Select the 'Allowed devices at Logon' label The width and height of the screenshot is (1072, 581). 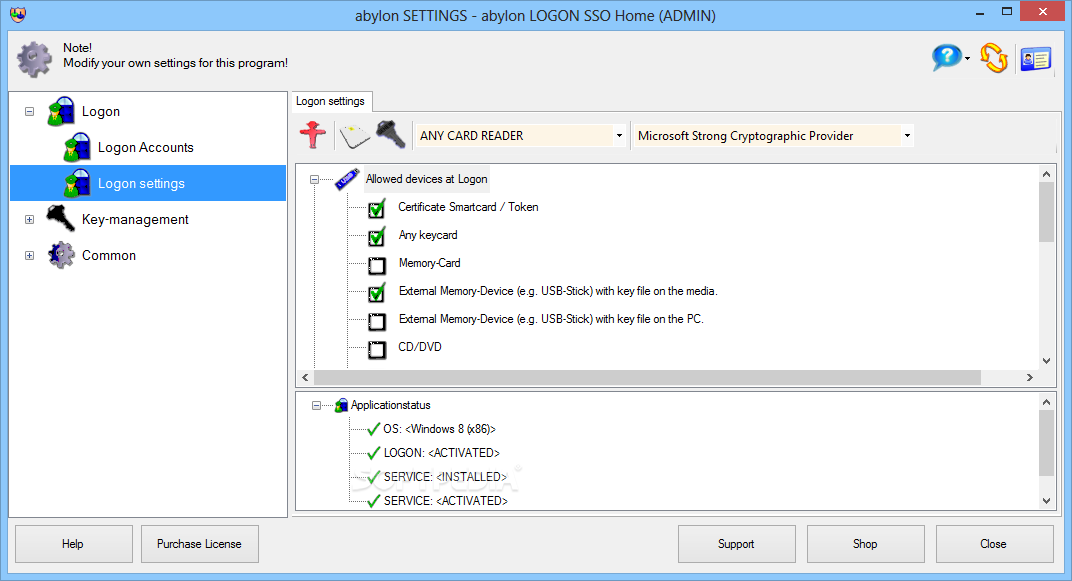pos(427,179)
